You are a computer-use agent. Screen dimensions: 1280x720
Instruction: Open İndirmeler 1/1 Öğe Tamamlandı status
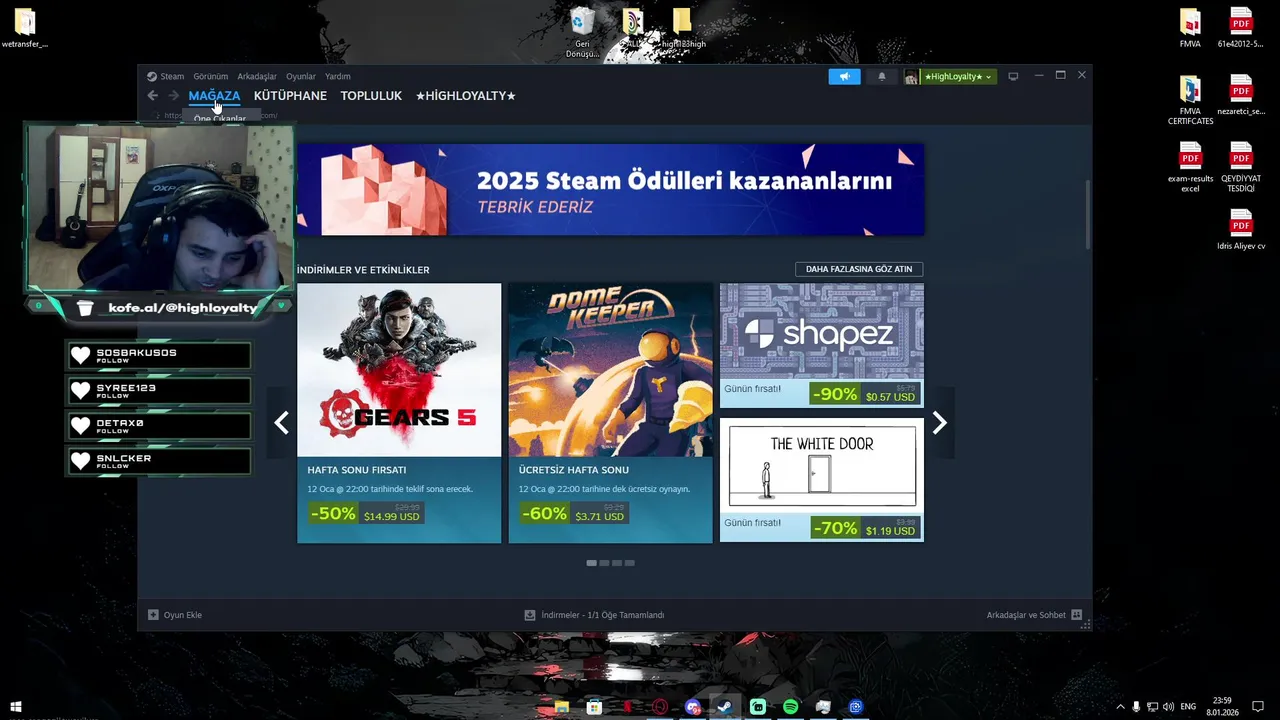pyautogui.click(x=594, y=615)
